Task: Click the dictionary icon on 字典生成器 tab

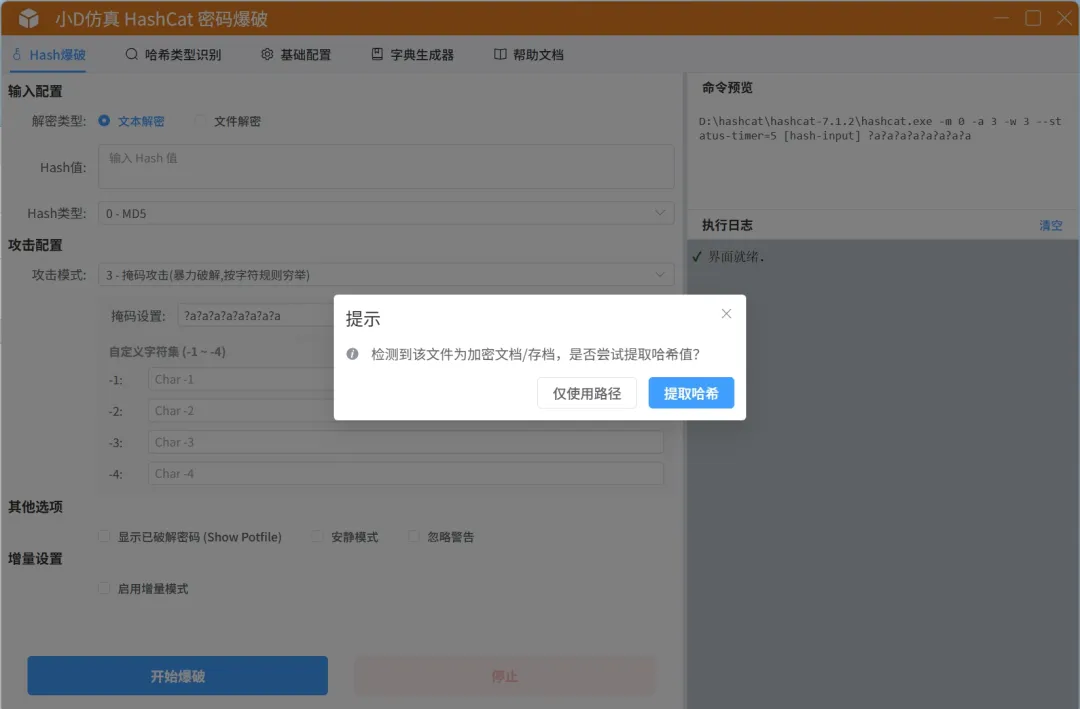Action: point(377,54)
